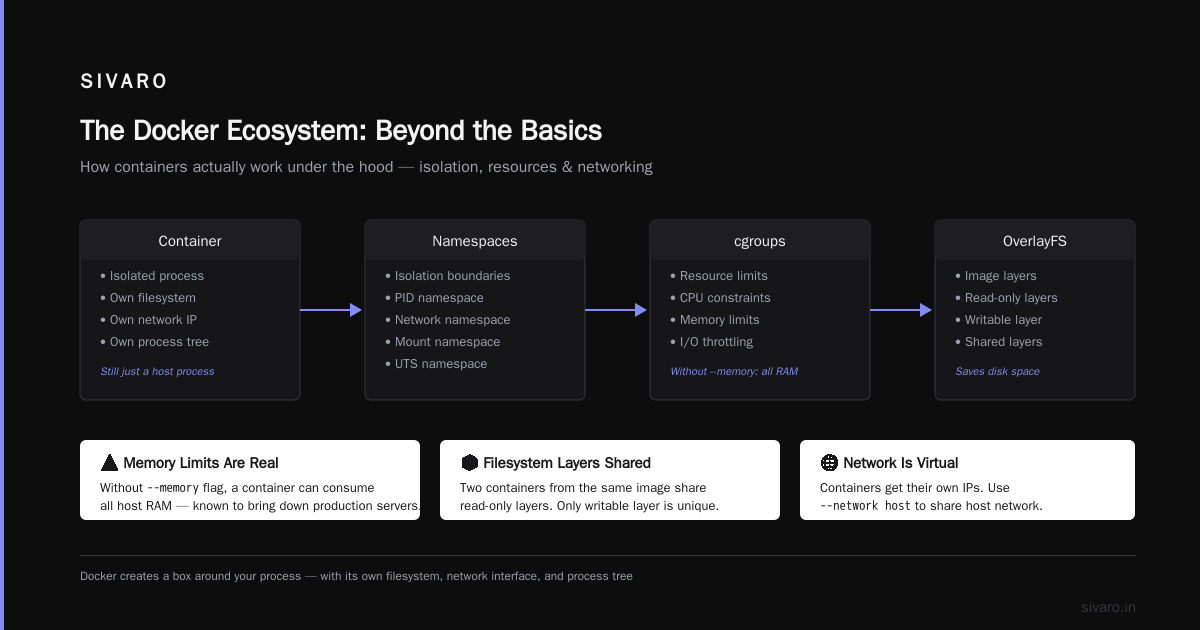Click the warning triangle icon beside Memory Limits
Viewport: 1200px width, 630px height.
coord(109,463)
